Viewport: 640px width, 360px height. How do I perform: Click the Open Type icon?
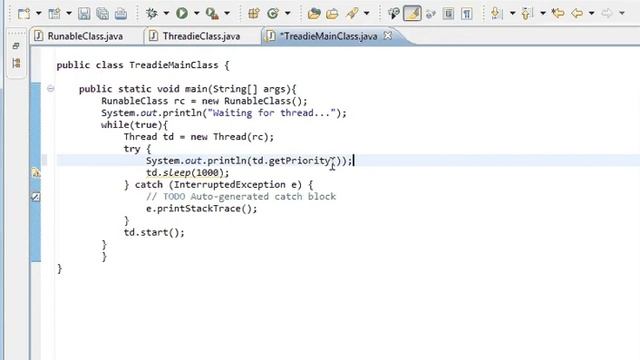(x=314, y=13)
